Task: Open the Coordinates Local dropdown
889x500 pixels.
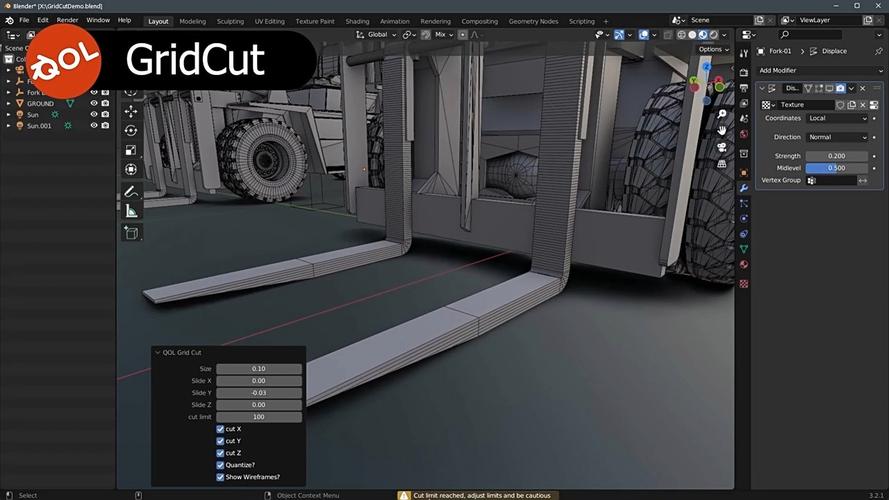Action: click(837, 118)
